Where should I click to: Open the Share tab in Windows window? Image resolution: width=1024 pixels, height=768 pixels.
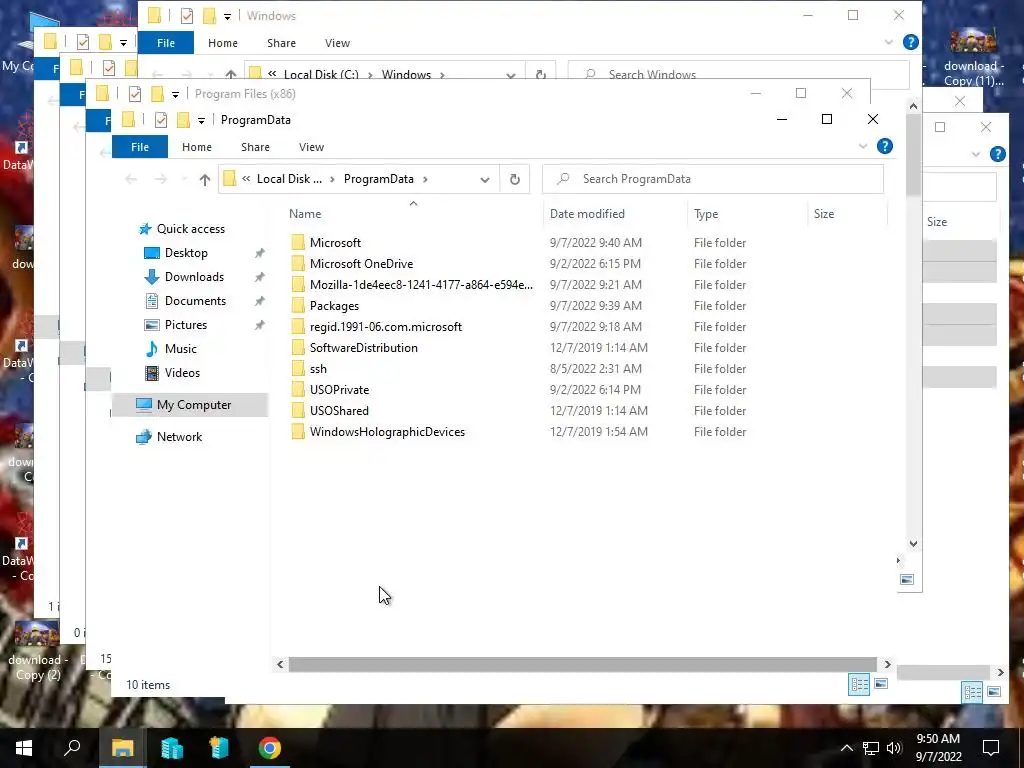click(281, 43)
